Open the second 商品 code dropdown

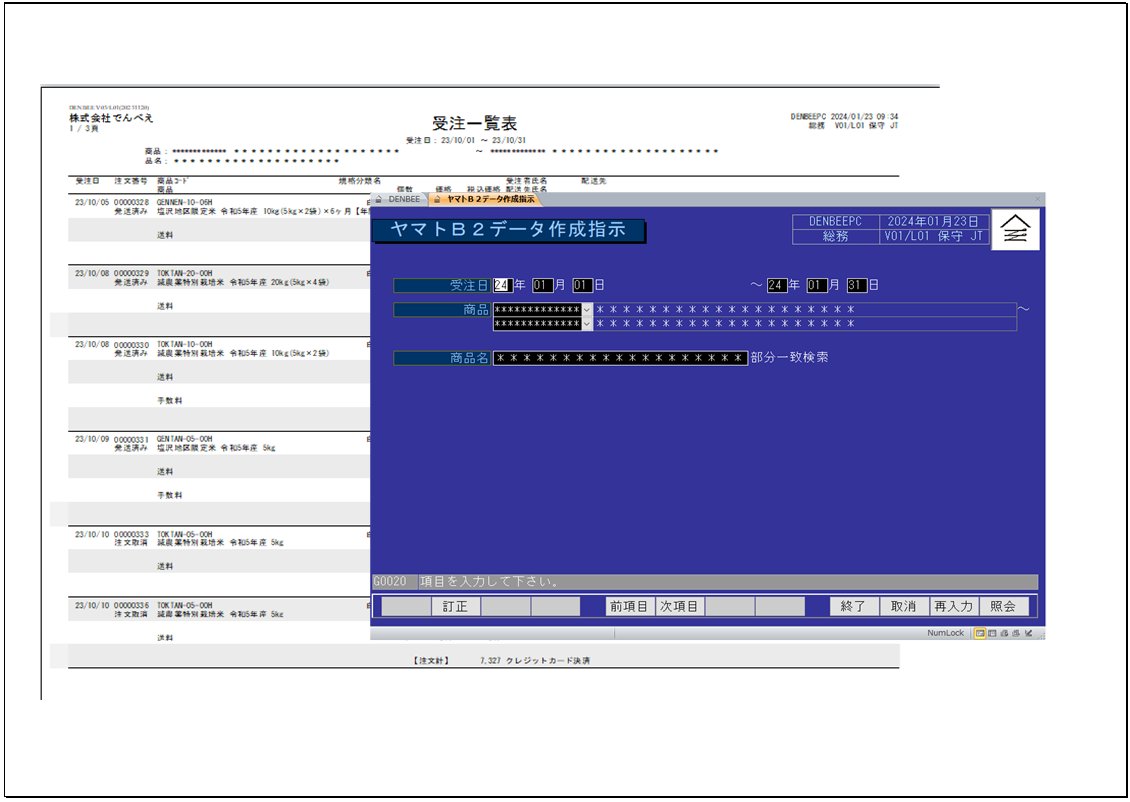[x=587, y=324]
